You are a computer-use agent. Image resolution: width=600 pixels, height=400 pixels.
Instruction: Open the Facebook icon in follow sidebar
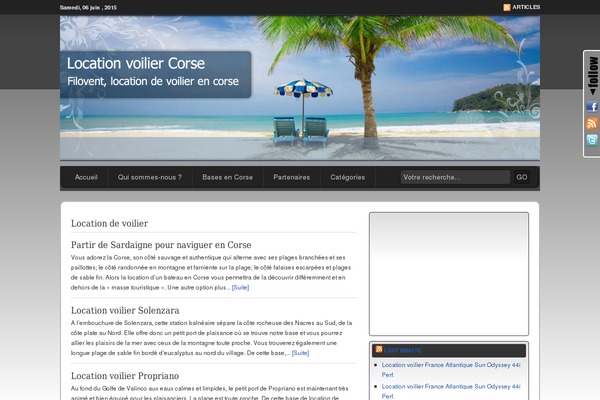[x=592, y=106]
